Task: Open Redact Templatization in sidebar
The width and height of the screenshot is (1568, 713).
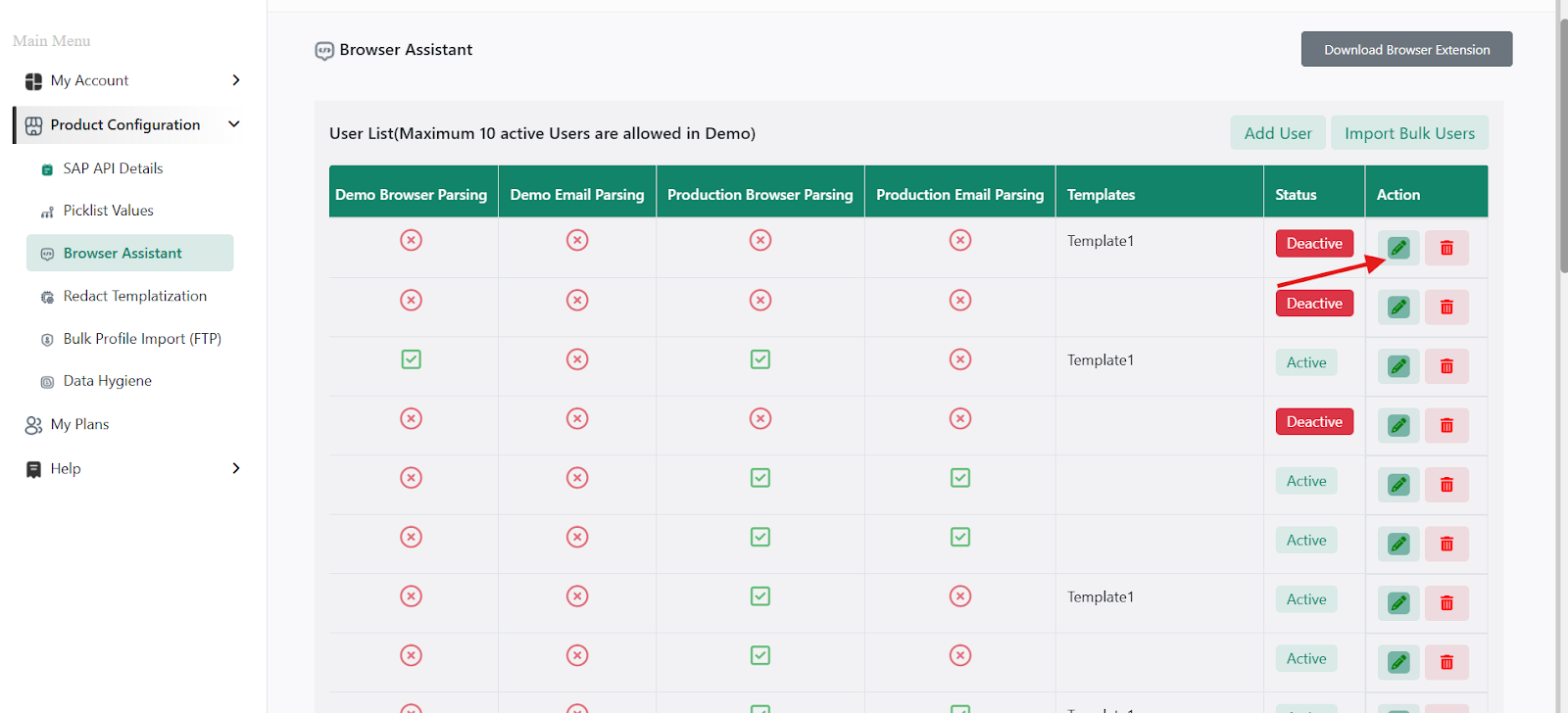Action: coord(134,296)
